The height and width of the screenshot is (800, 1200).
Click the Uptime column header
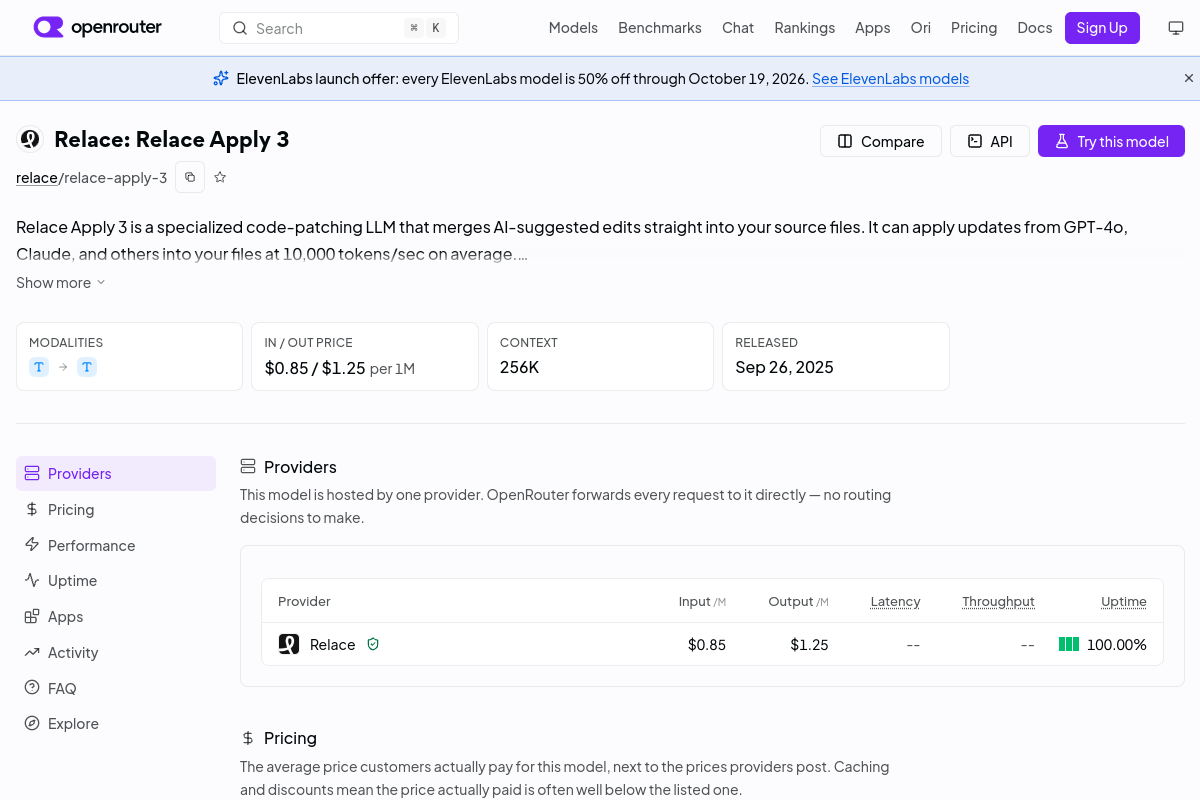coord(1124,601)
